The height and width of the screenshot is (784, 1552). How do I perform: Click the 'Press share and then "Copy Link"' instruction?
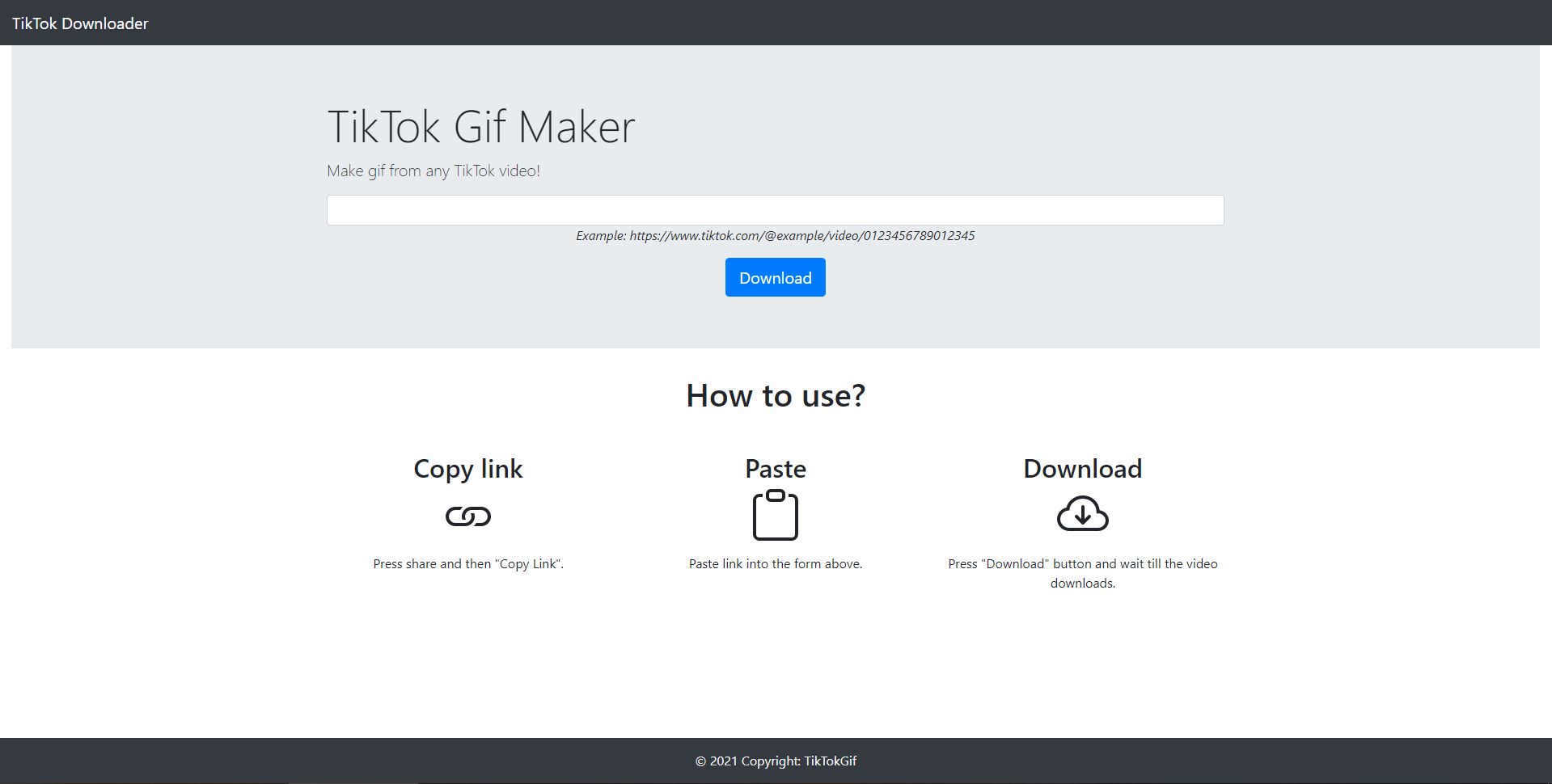pyautogui.click(x=467, y=564)
